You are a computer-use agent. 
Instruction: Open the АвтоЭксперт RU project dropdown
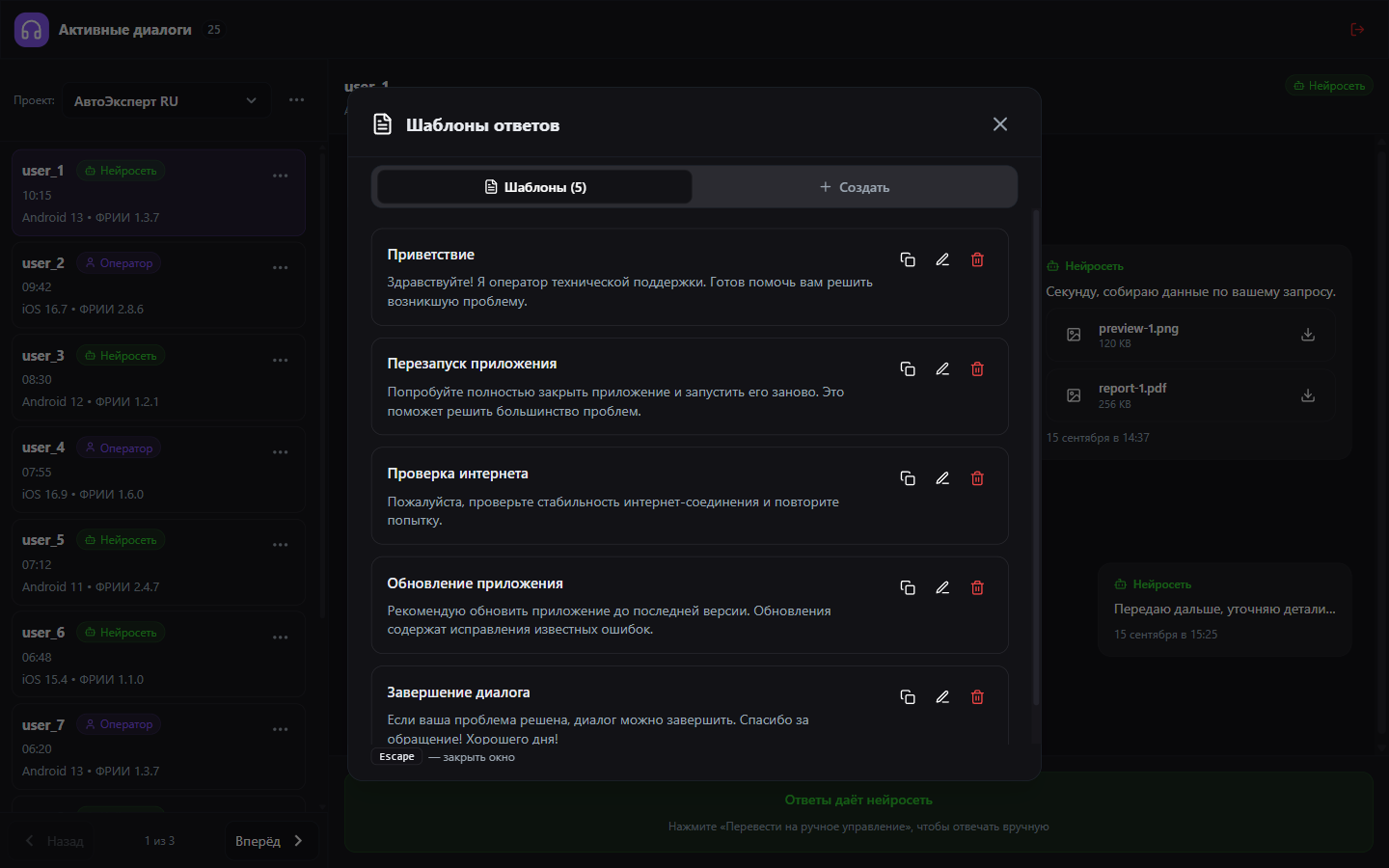point(167,101)
